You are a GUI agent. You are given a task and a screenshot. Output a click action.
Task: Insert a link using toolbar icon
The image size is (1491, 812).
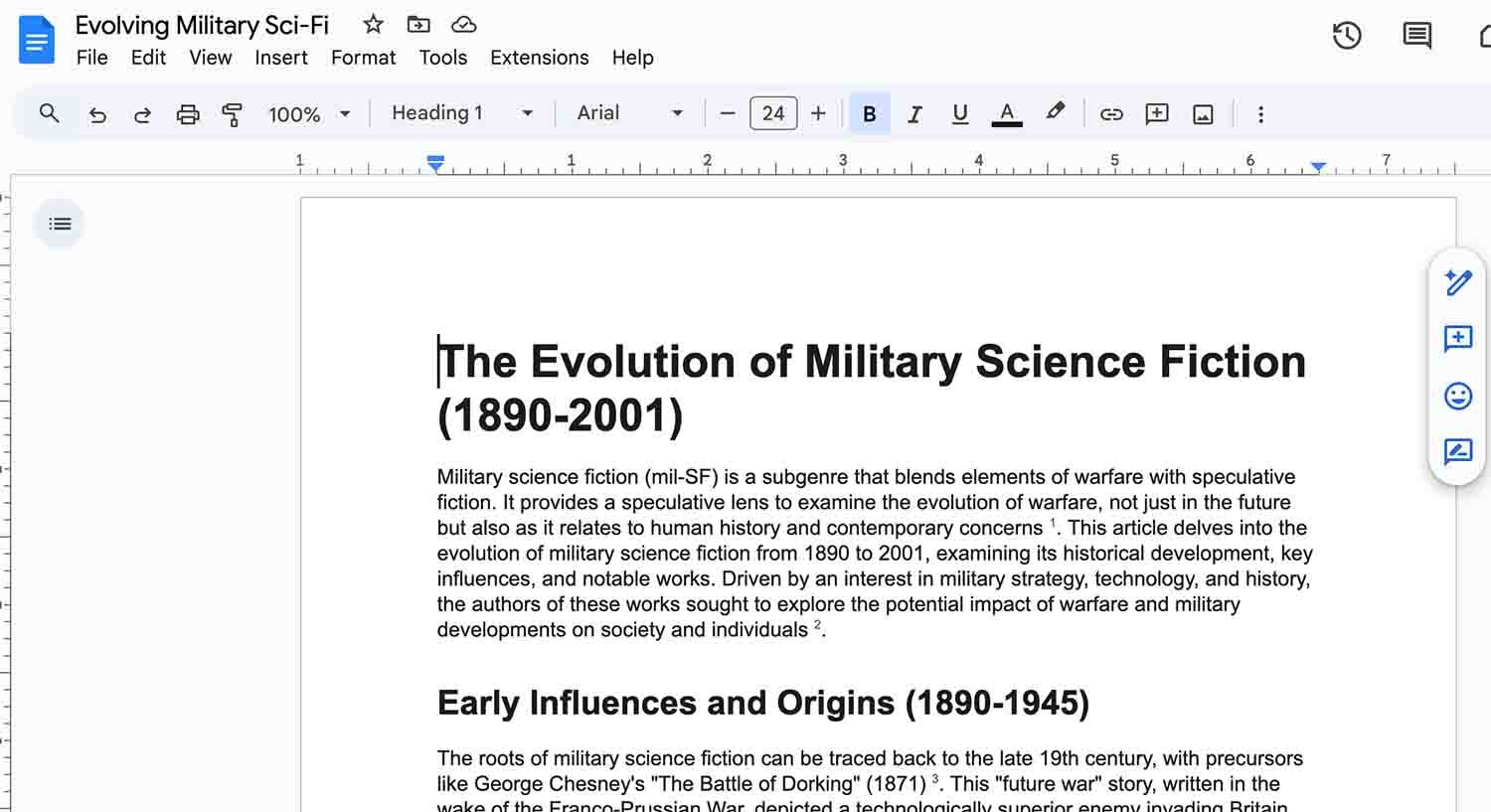1111,114
